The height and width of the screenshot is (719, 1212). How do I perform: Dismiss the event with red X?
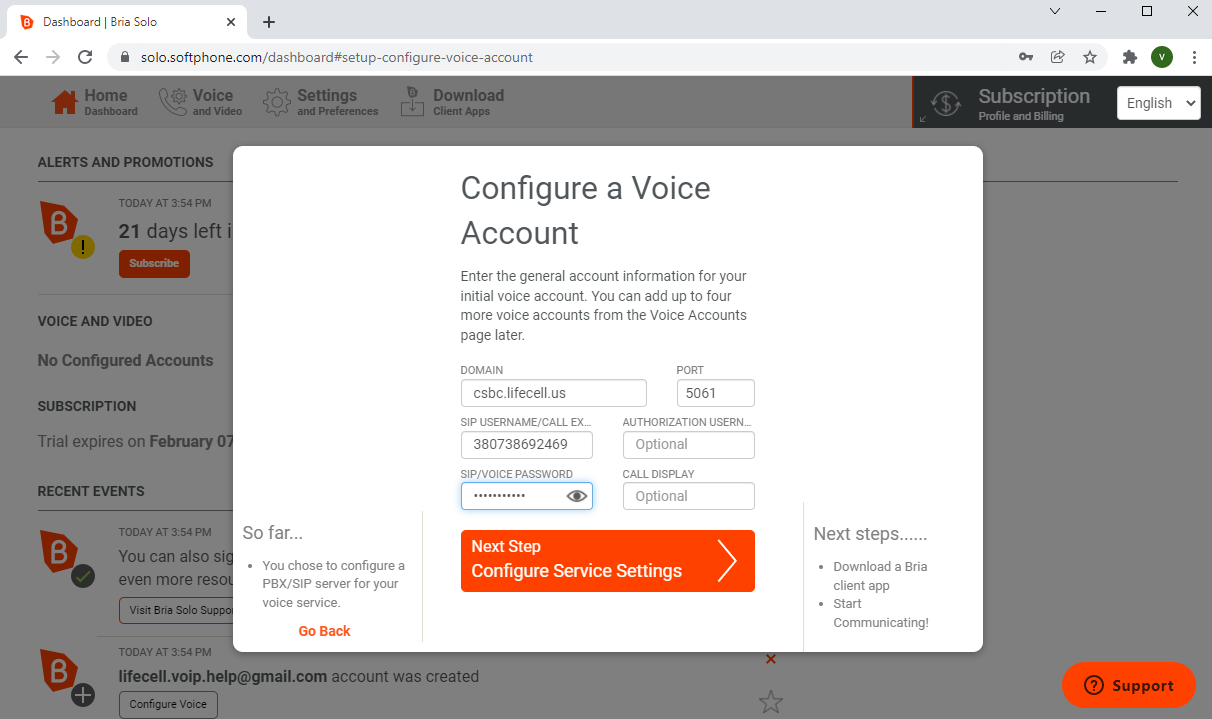coord(770,659)
